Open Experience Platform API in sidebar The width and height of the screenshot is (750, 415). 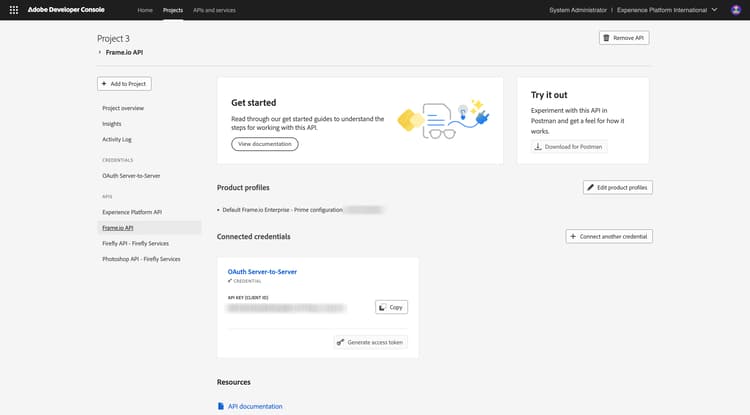point(132,212)
